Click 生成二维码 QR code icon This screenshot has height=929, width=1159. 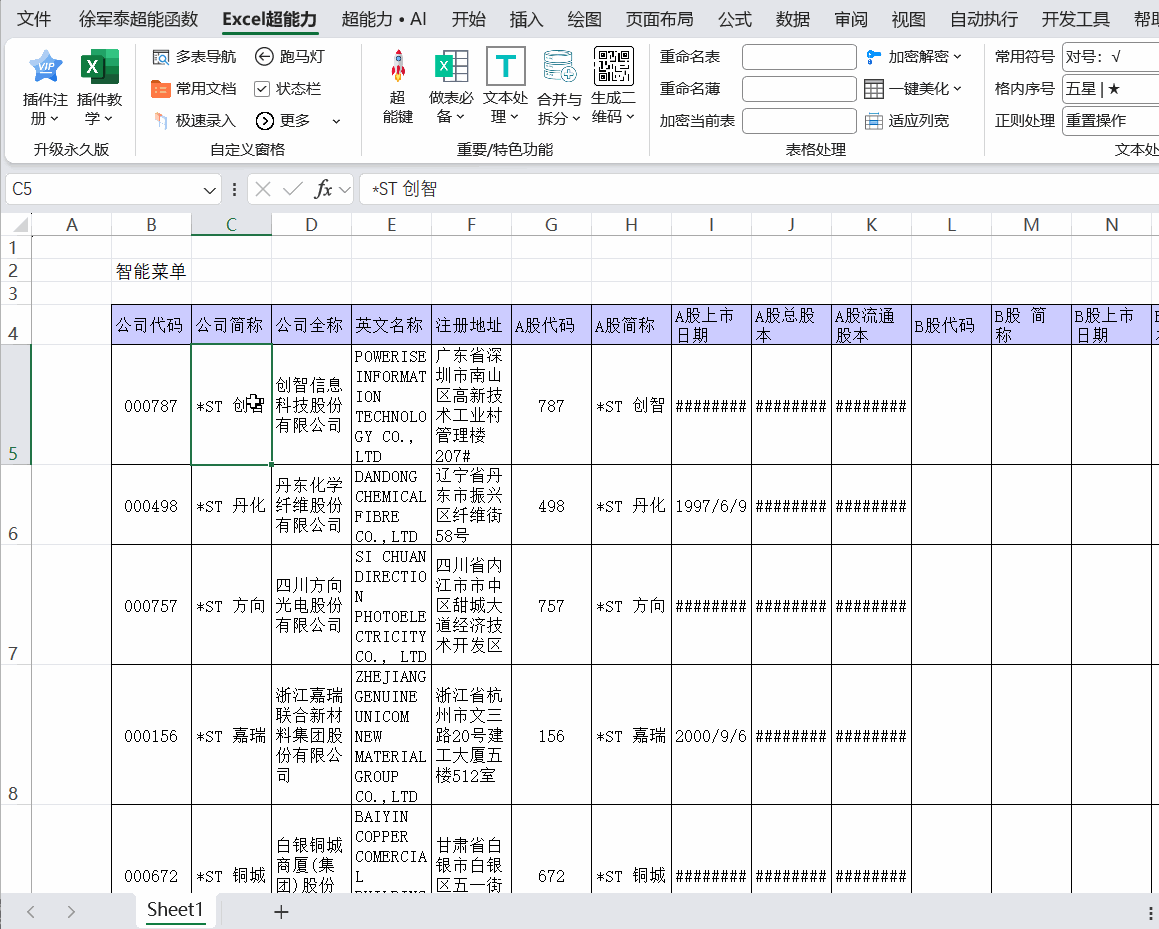click(614, 66)
